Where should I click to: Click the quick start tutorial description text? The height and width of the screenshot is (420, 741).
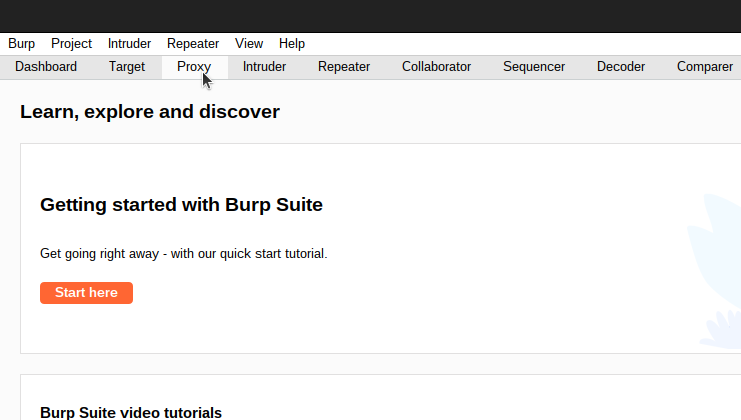[184, 254]
